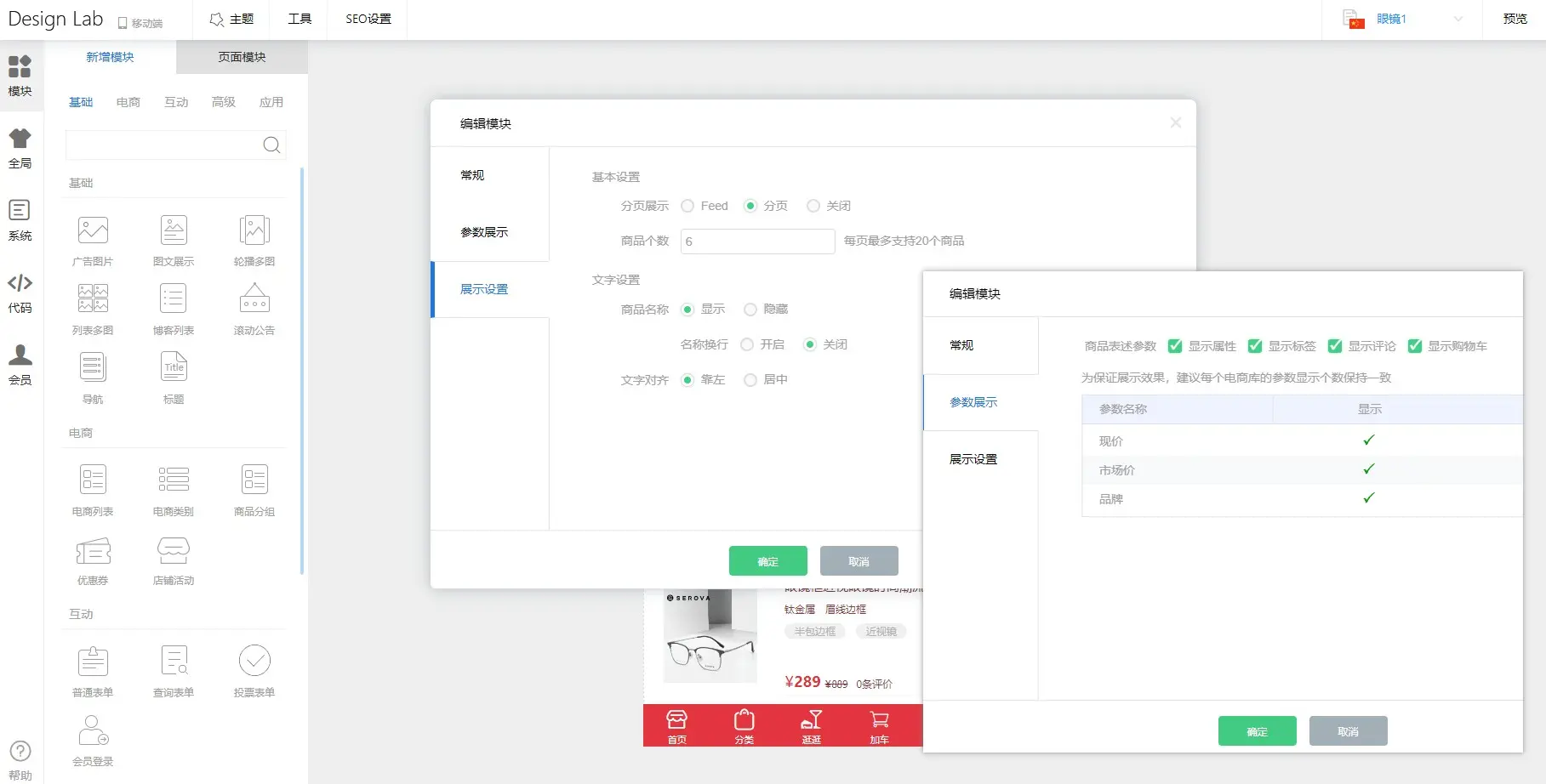Select the 轮播多图 carousel module icon
This screenshot has width=1546, height=784.
pos(254,230)
